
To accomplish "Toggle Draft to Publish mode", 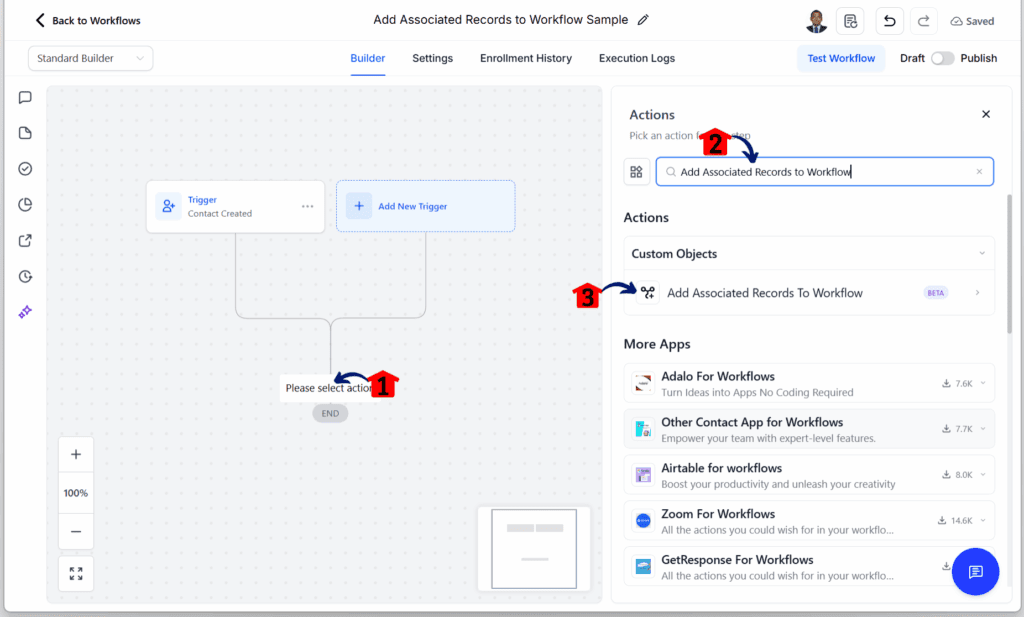I will (941, 58).
